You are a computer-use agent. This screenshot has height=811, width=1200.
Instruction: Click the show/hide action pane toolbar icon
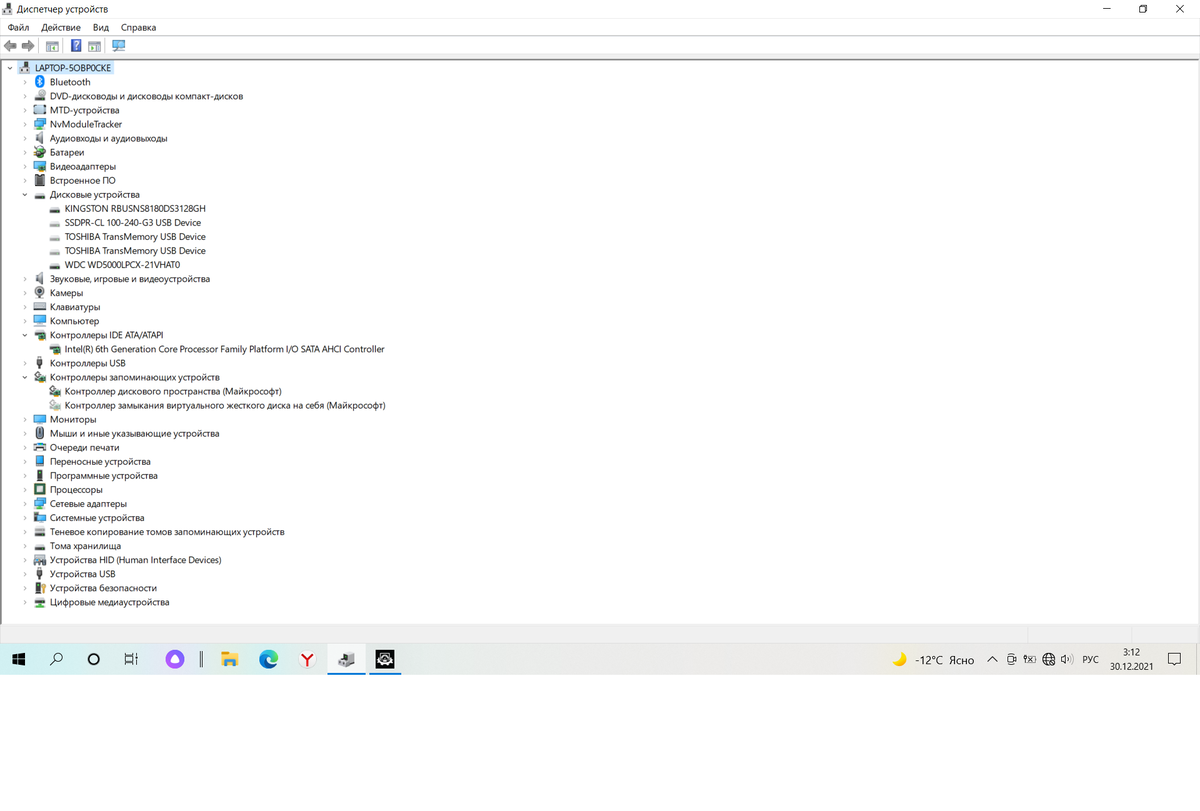click(x=94, y=46)
